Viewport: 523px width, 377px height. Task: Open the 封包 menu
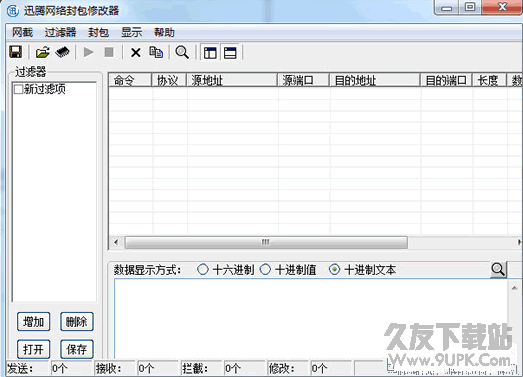98,32
